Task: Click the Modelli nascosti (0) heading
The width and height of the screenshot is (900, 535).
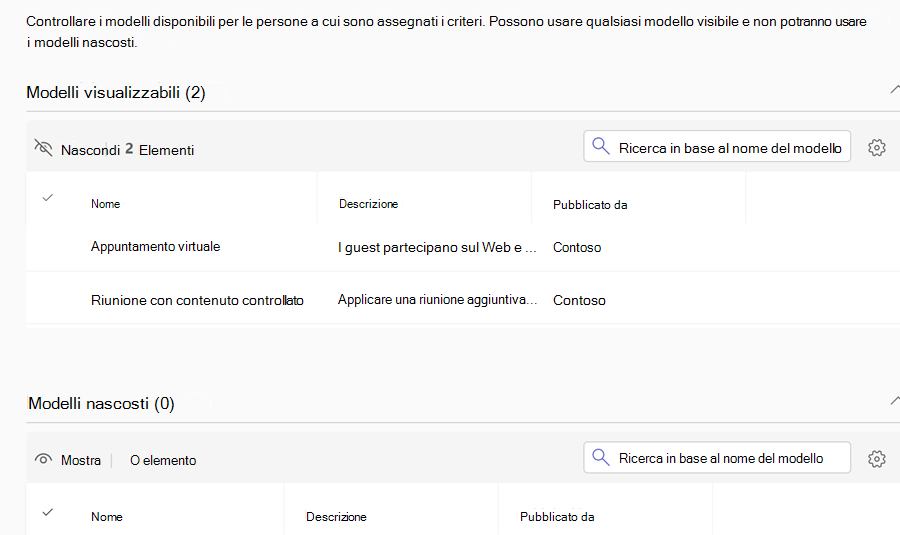Action: (101, 404)
